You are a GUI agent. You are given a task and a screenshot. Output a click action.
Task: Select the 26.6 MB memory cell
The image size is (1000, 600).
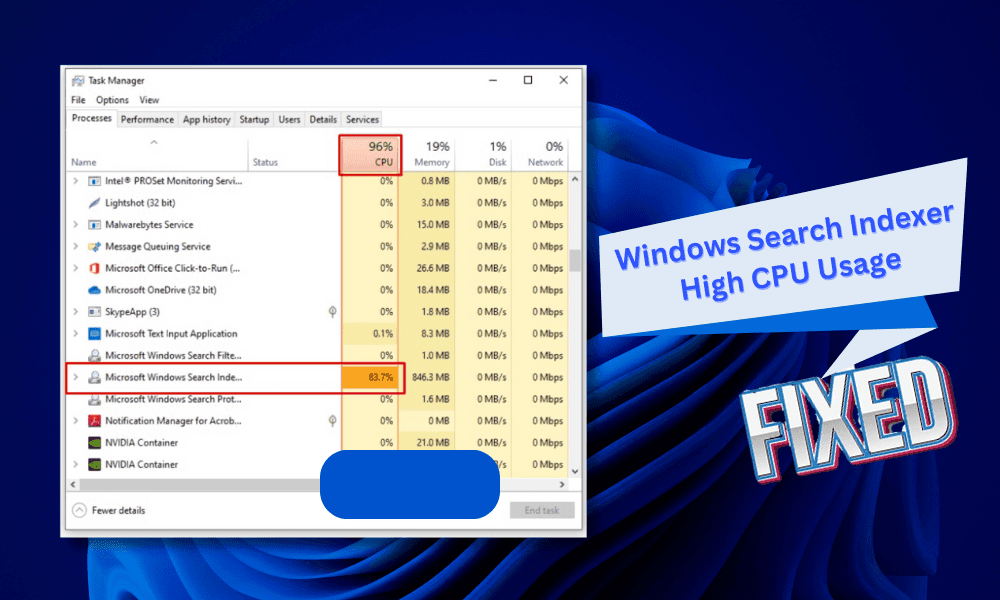point(427,268)
